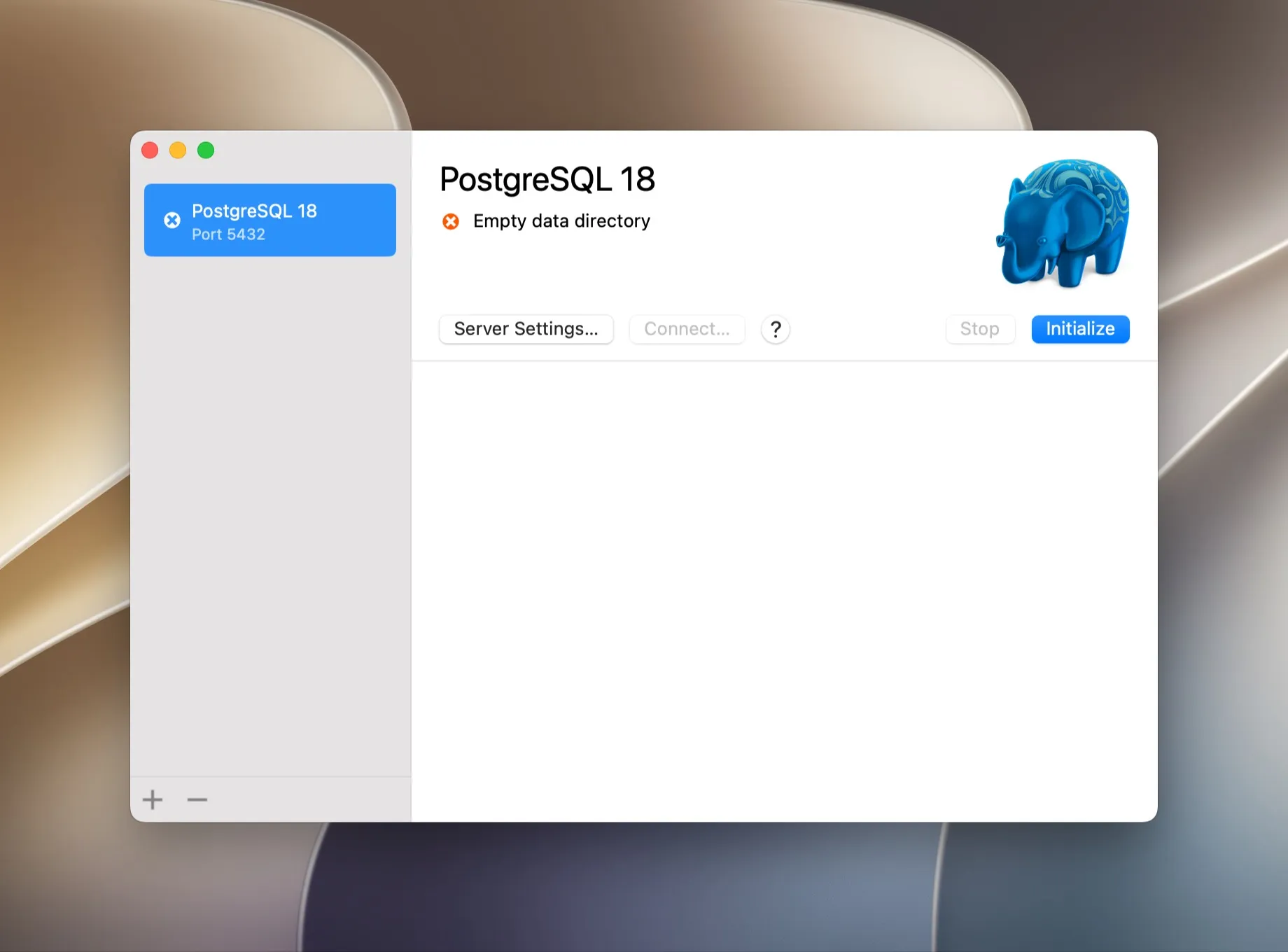
Task: Select PostgreSQL 18 server in sidebar
Action: tap(270, 220)
